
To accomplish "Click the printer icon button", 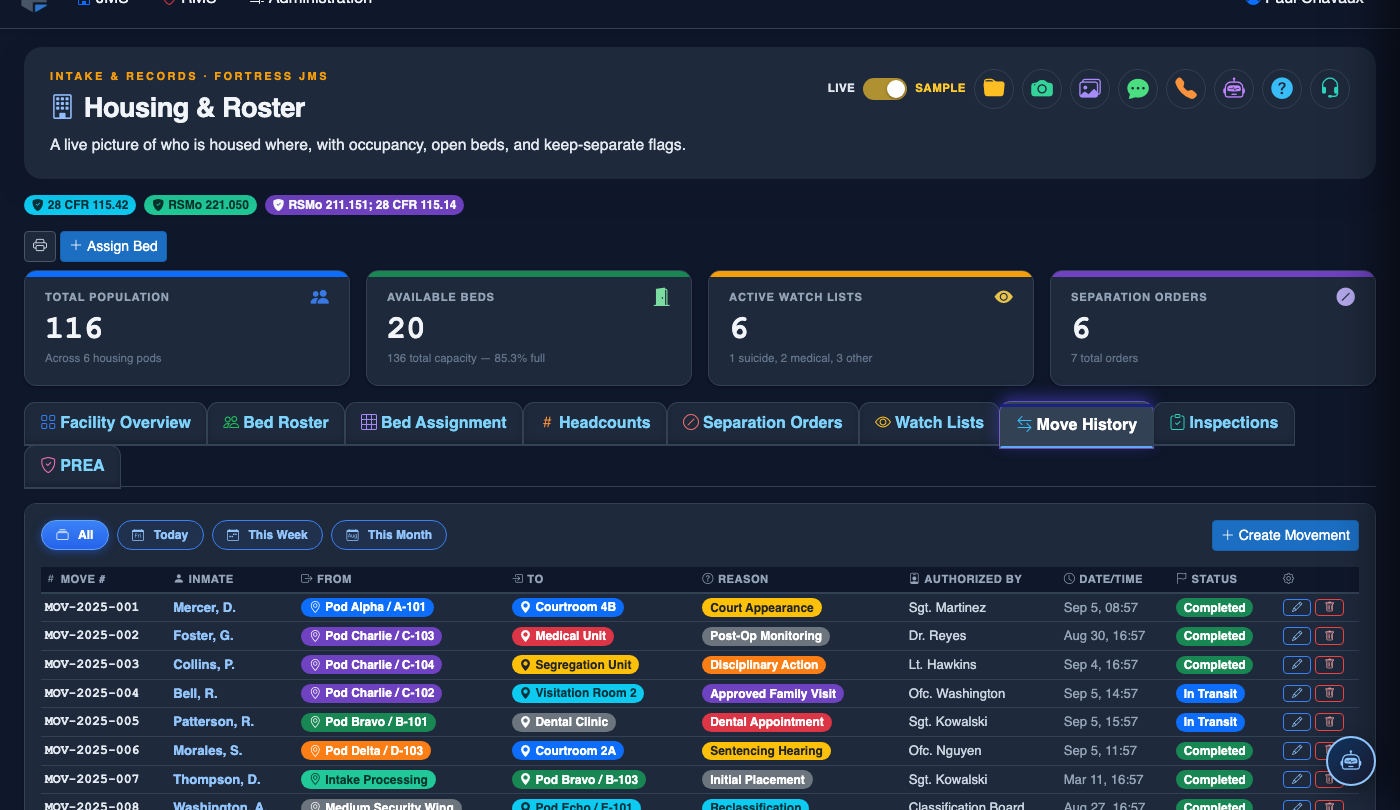I will [x=40, y=246].
